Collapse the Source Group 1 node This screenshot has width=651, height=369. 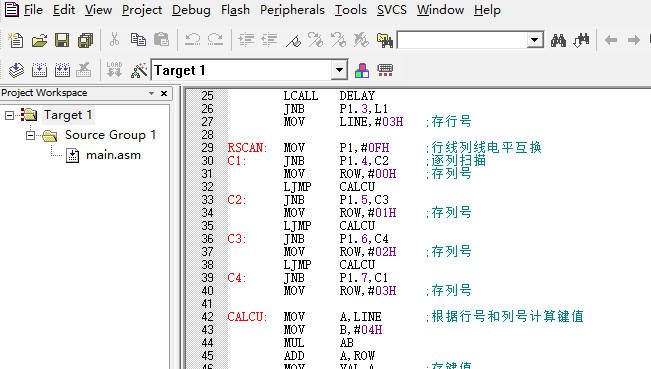point(30,135)
